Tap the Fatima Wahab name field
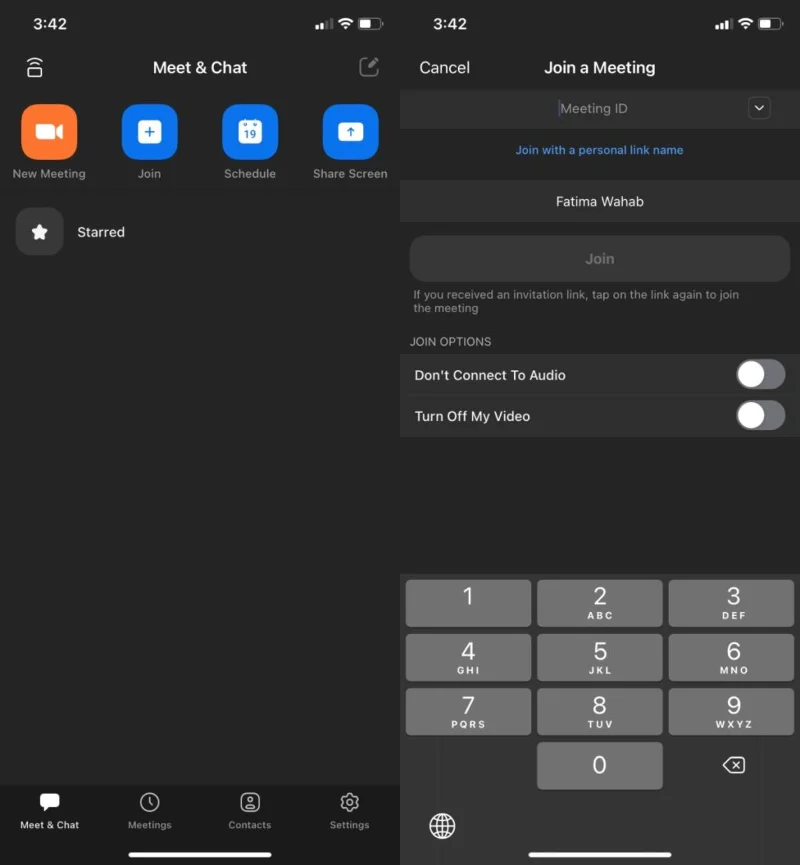This screenshot has width=800, height=865. (x=600, y=201)
